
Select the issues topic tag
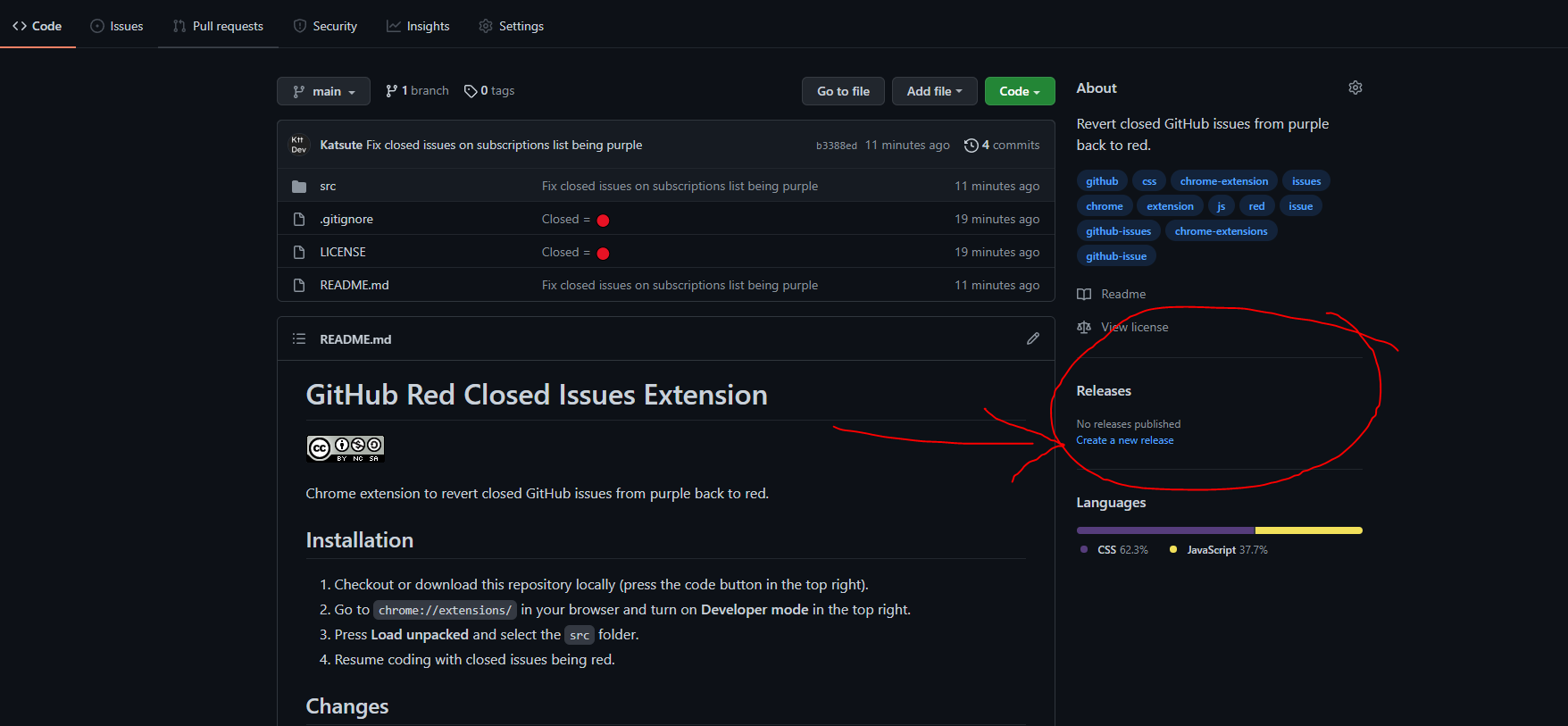click(1306, 181)
